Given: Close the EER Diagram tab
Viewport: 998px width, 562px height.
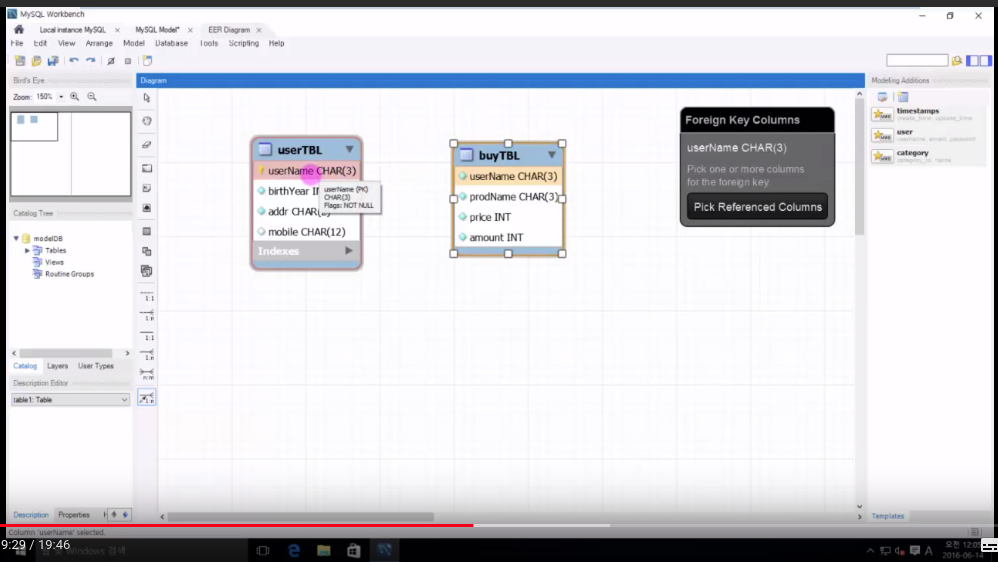Looking at the screenshot, I should [x=258, y=30].
